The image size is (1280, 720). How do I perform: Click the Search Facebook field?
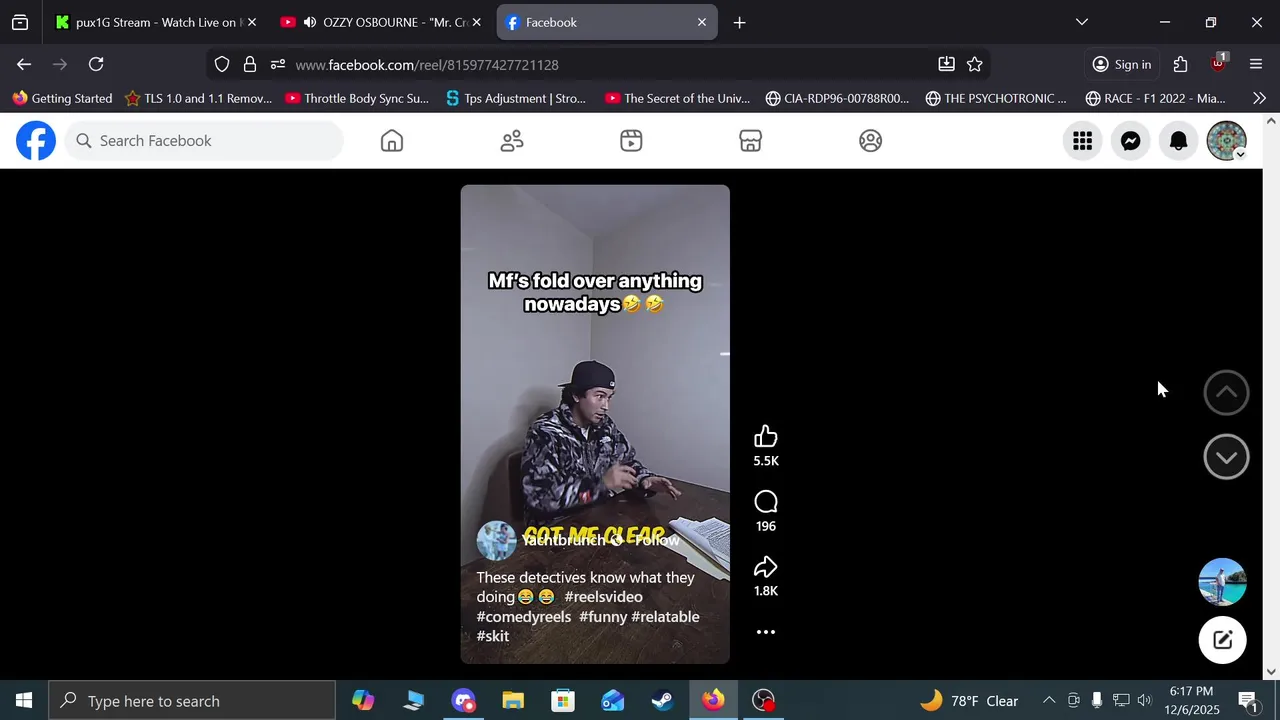coord(205,141)
